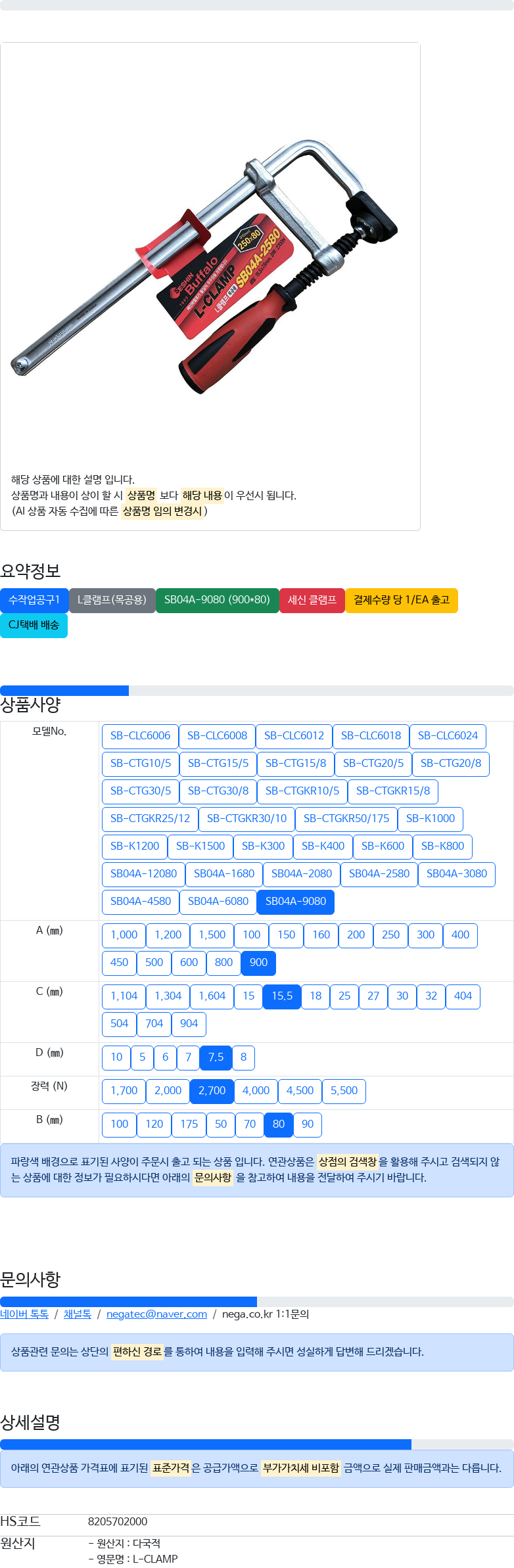Screen dimensions: 514x1568
Task: Choose C (mm) value 904
Action: [x=189, y=1024]
